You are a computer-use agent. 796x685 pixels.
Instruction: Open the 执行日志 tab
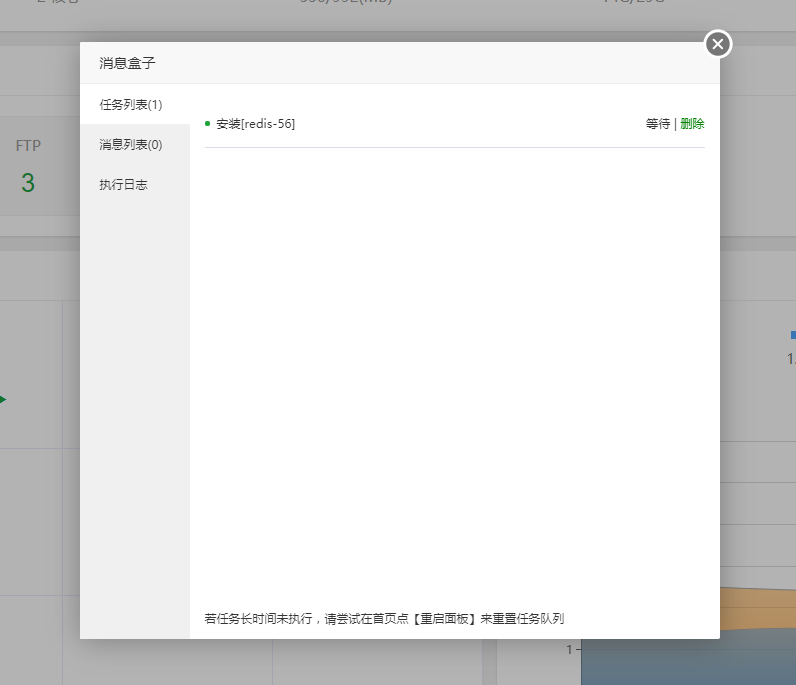135,185
